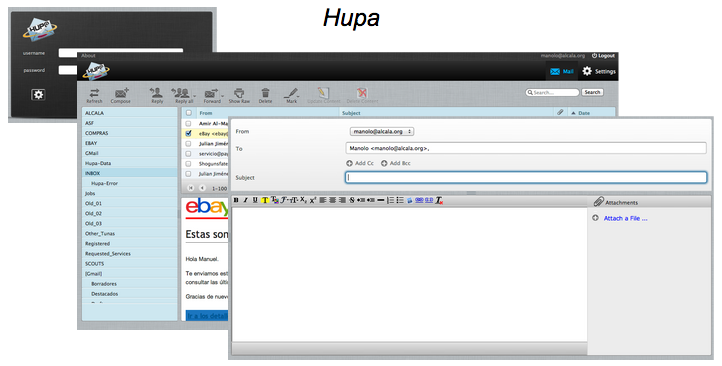Align text left in editor
Viewport: 722px width, 366px height.
coord(323,200)
